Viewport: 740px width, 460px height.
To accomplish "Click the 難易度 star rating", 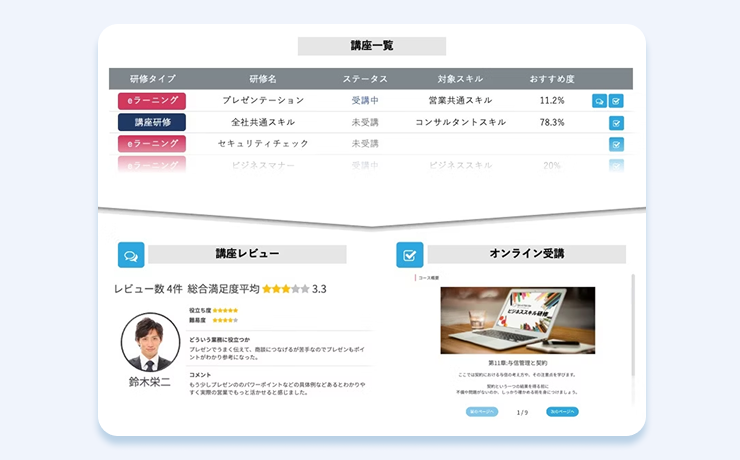I will (225, 320).
